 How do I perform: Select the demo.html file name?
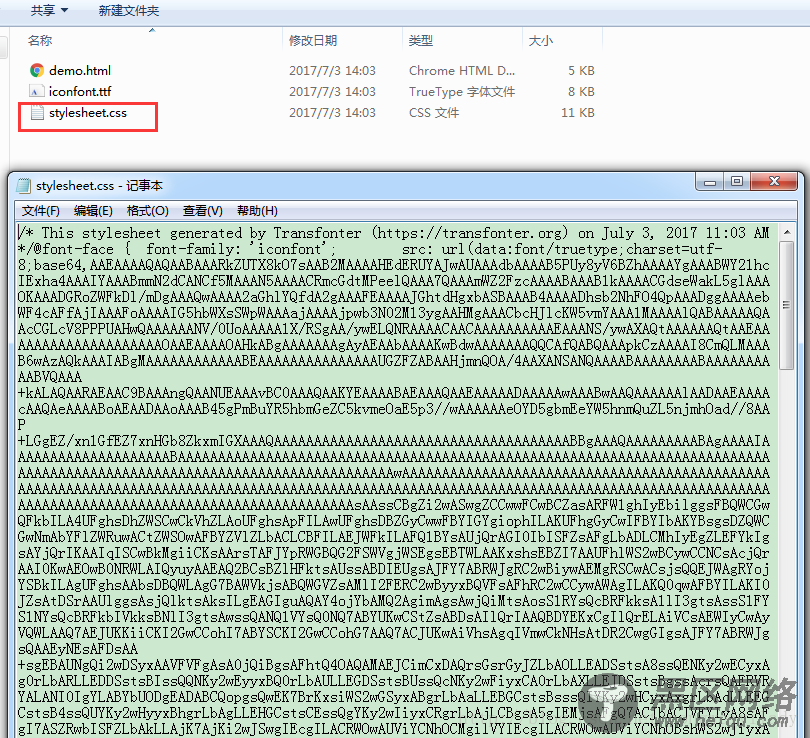[x=80, y=70]
